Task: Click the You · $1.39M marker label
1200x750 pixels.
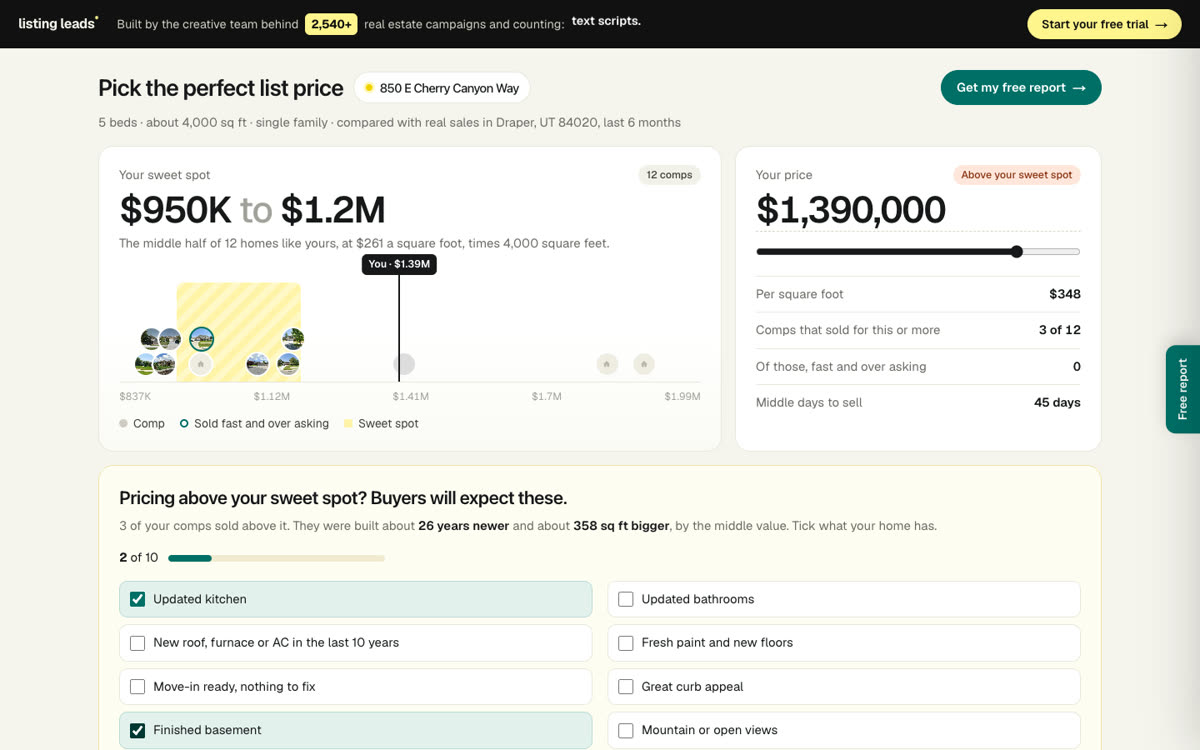Action: [399, 264]
